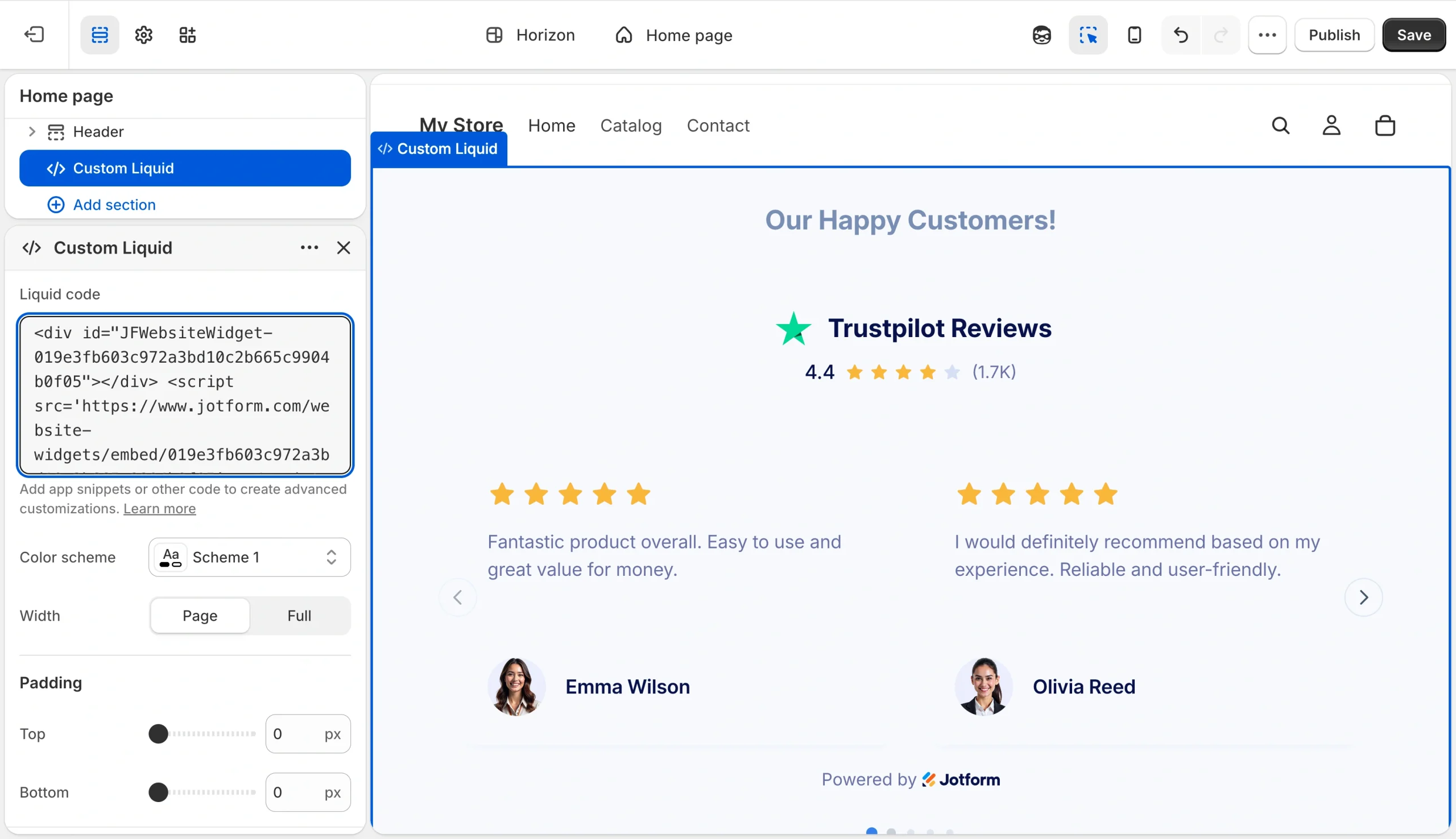Click the 'Olivia Reed' name

tap(1083, 687)
